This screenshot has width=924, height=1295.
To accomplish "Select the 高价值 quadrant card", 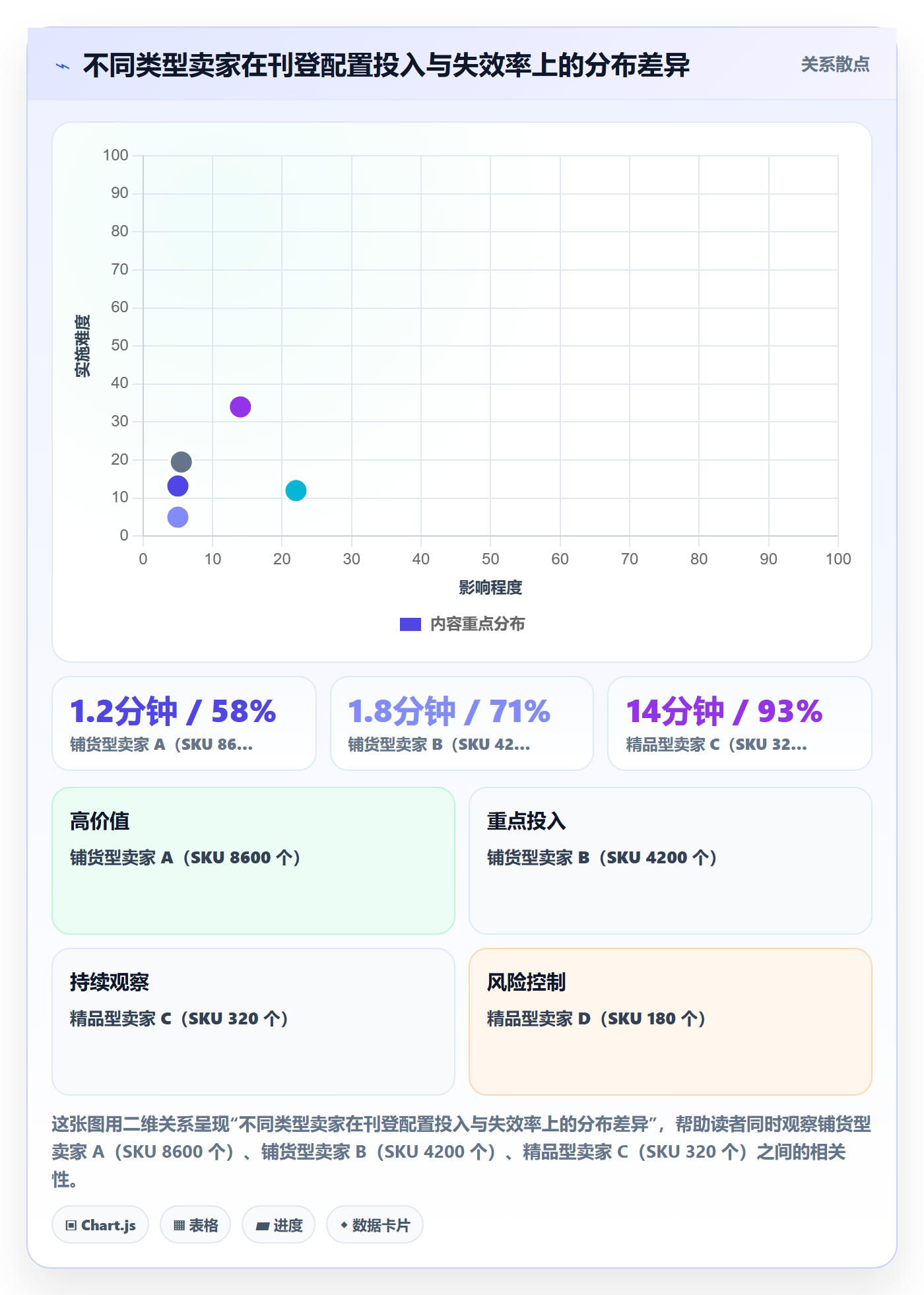I will [x=253, y=861].
